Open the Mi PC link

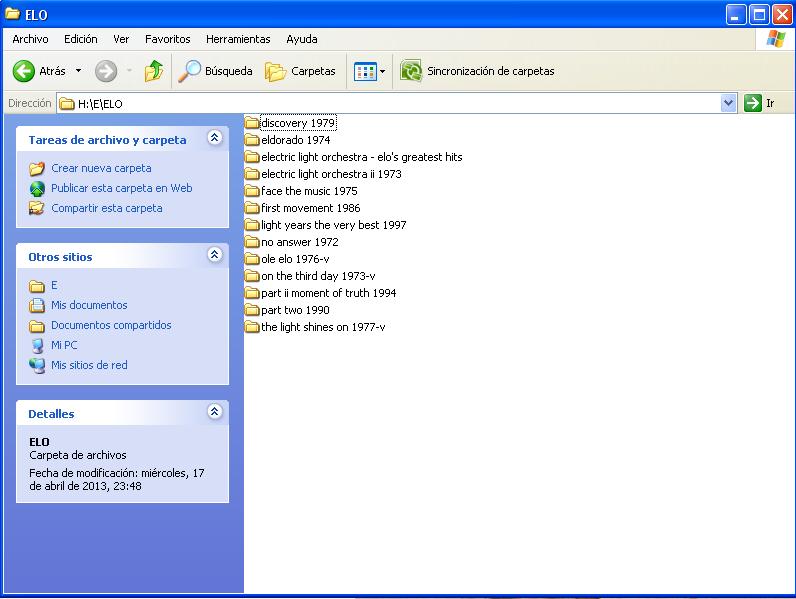click(64, 345)
